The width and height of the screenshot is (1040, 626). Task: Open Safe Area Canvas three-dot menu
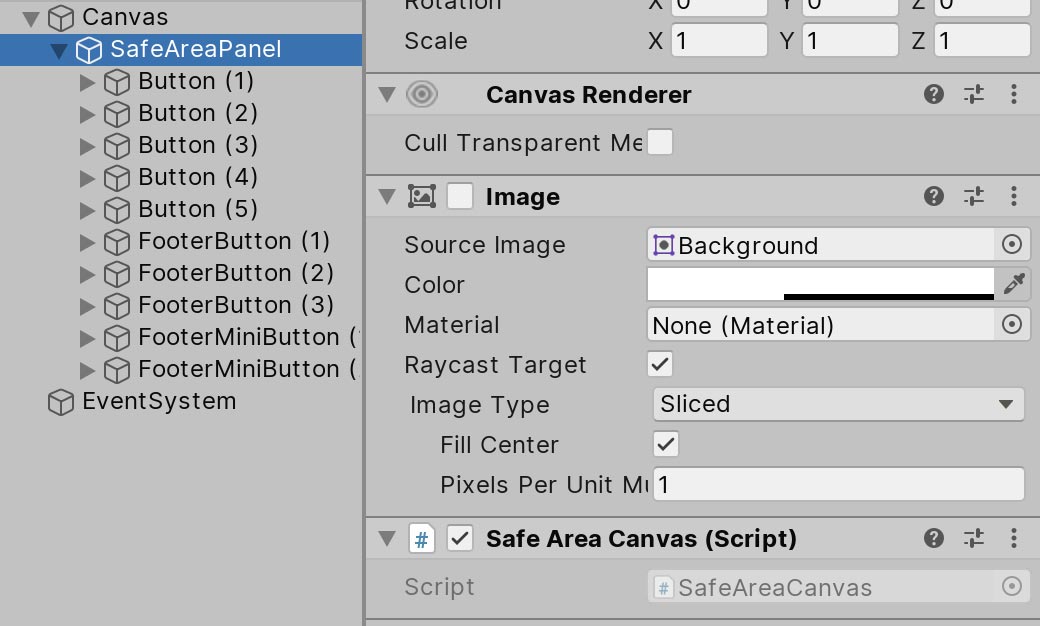pos(1014,539)
